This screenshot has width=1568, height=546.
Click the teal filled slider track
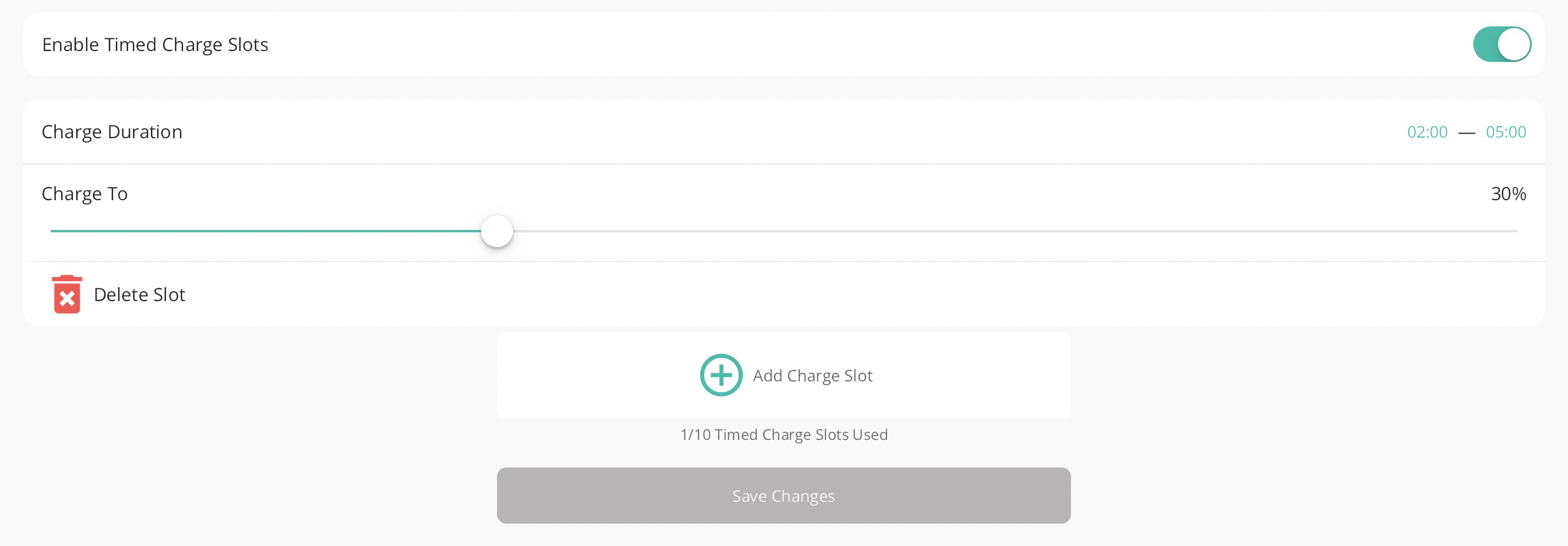(x=265, y=231)
